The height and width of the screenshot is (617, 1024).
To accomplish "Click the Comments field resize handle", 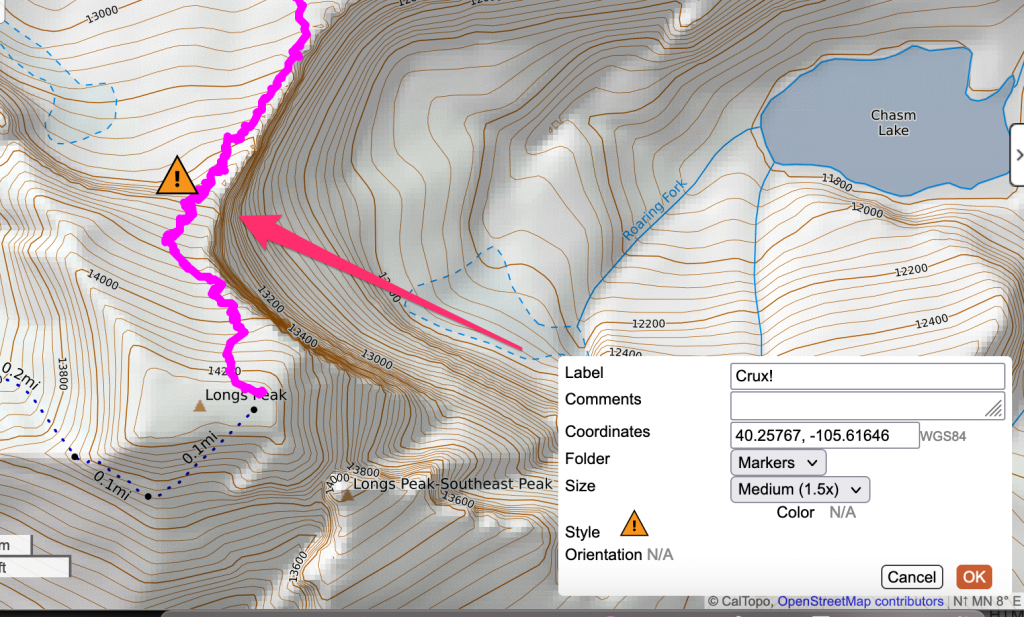I will coord(994,409).
